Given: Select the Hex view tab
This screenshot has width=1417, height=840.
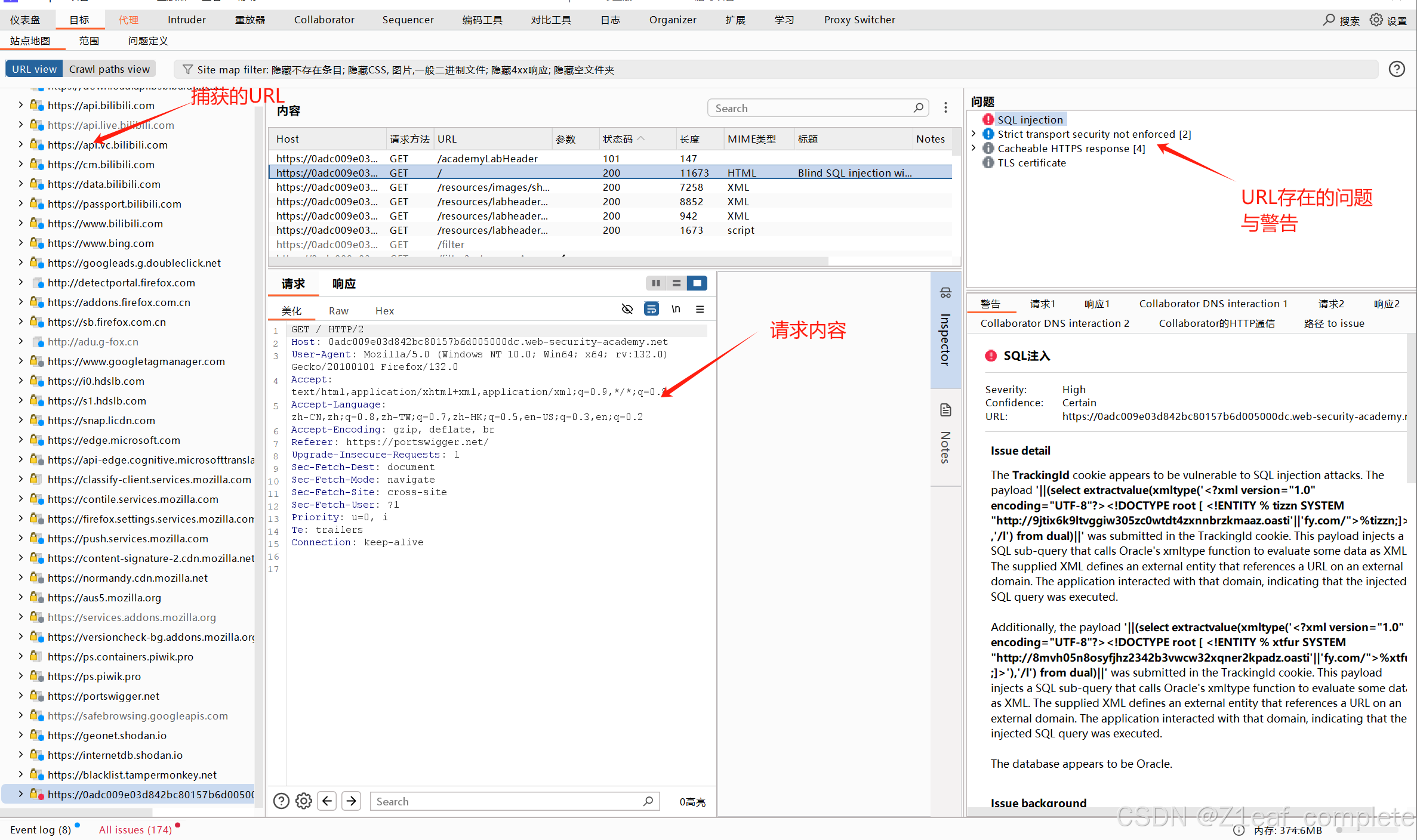Looking at the screenshot, I should [384, 311].
